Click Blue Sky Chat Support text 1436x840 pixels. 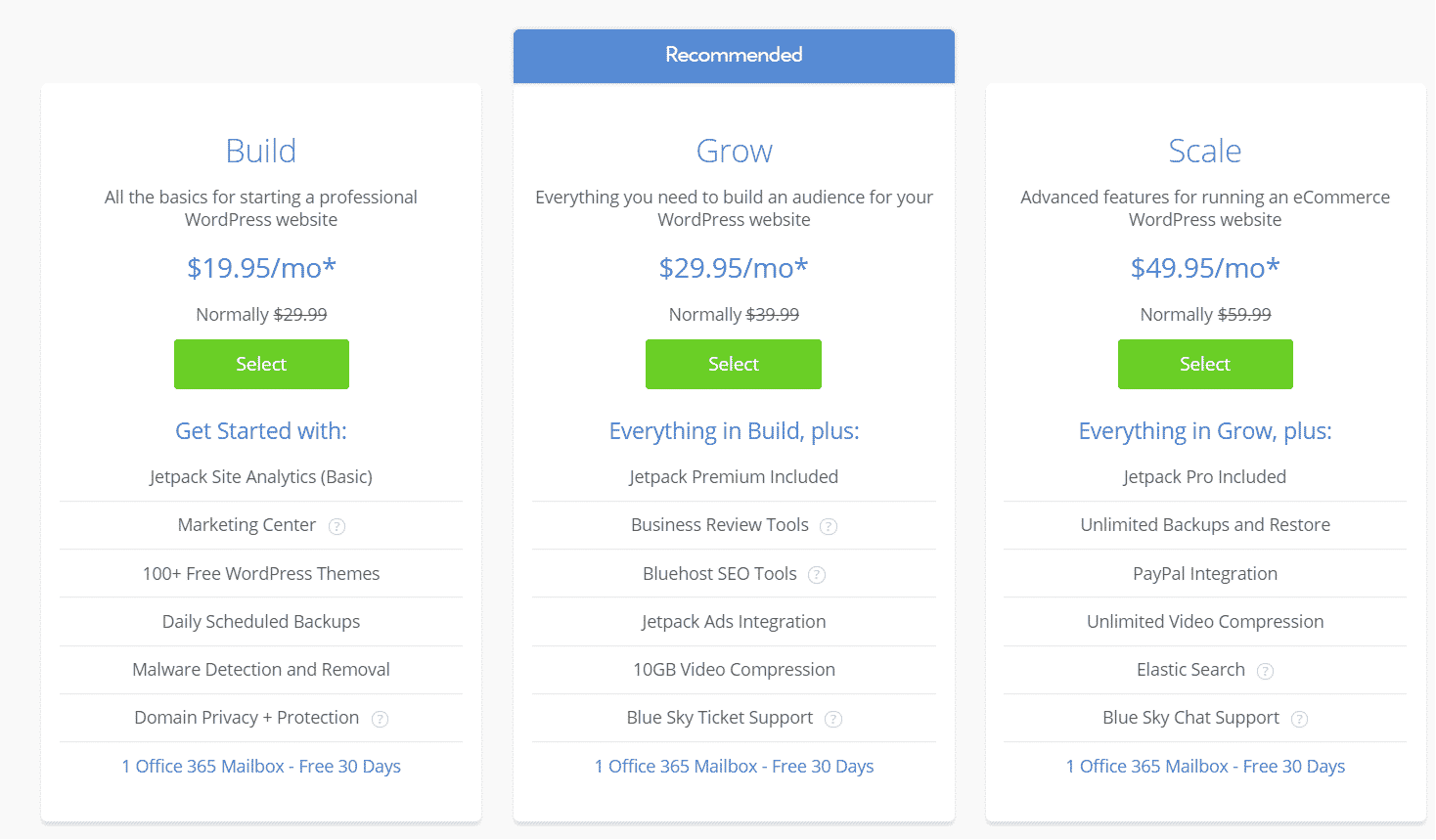1190,718
